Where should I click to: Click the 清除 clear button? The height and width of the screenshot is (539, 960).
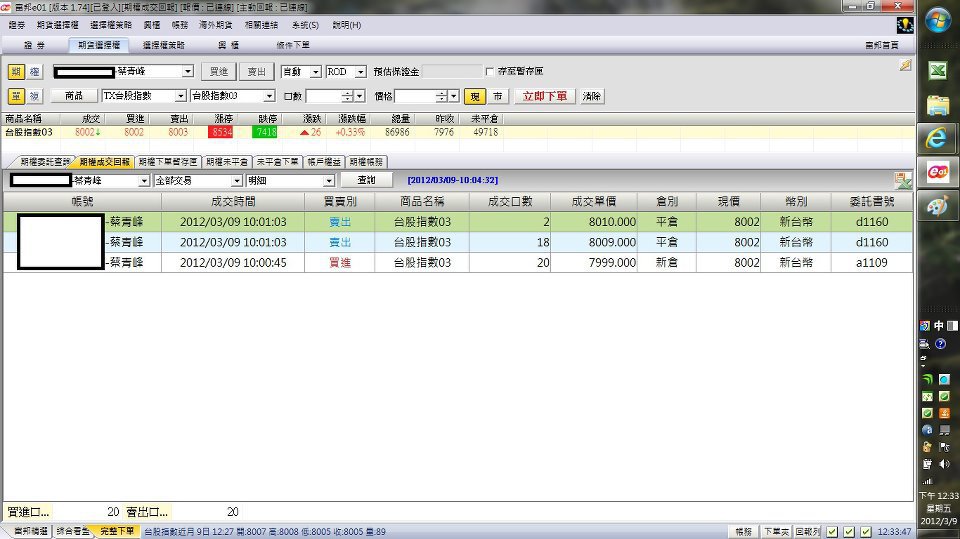[591, 96]
